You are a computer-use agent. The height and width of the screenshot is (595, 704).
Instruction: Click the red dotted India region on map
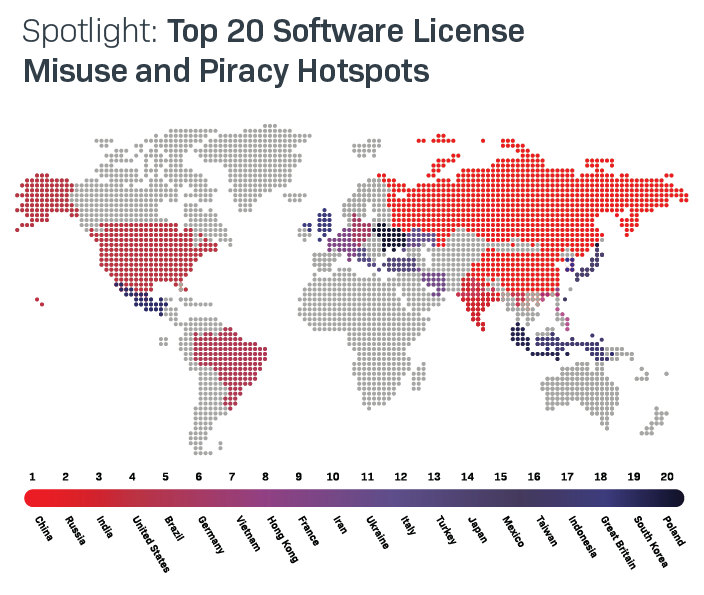(x=478, y=299)
